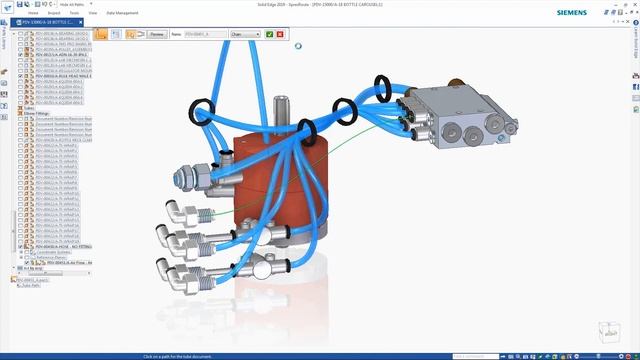Click the tube options icon in command bar

point(116,34)
